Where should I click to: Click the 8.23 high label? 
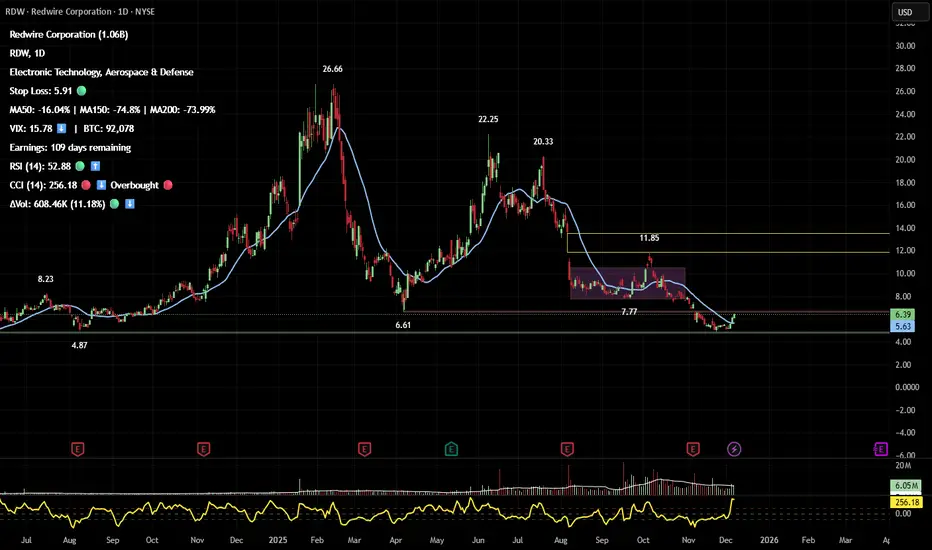tap(46, 279)
